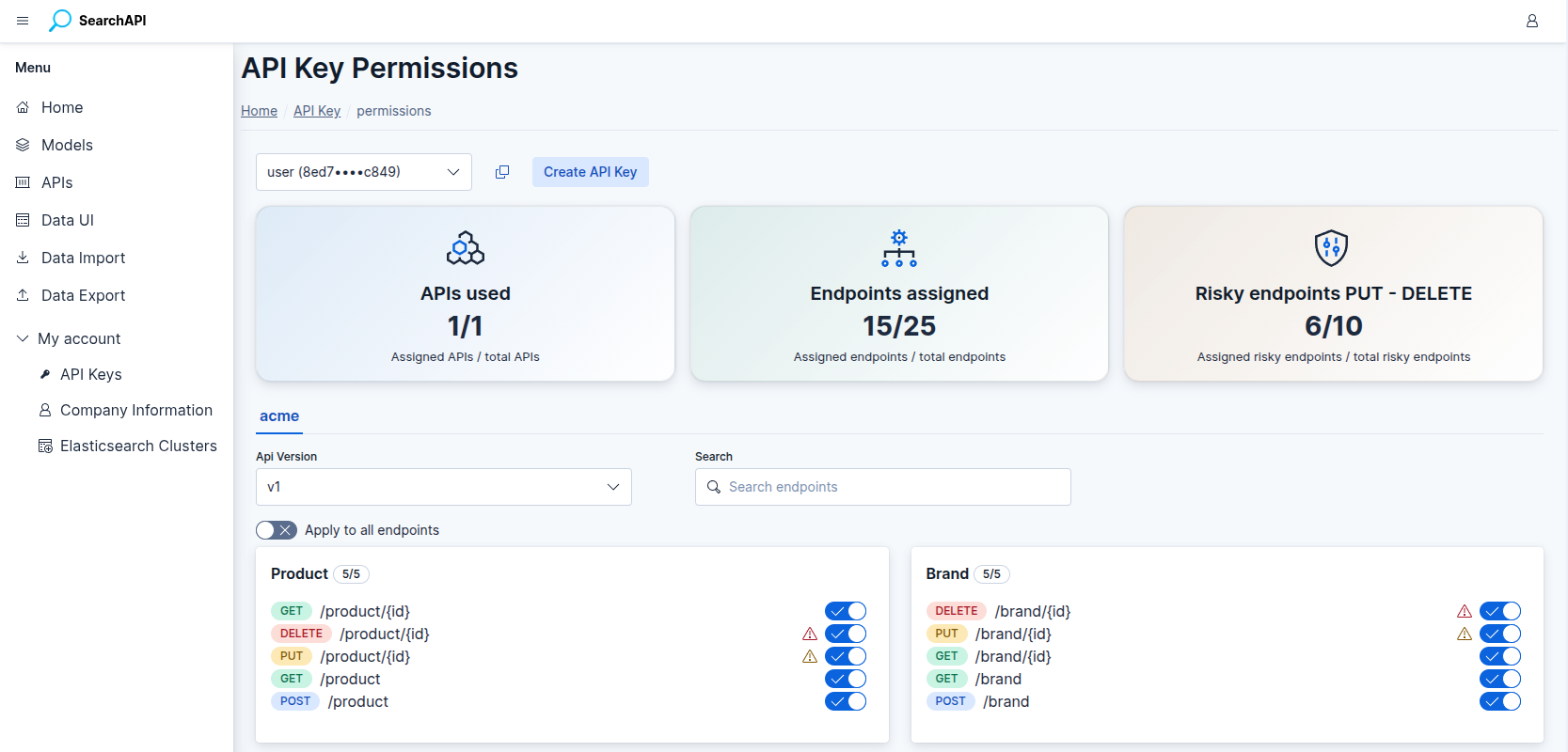Click the APIs sidebar icon
This screenshot has width=1568, height=752.
23,182
